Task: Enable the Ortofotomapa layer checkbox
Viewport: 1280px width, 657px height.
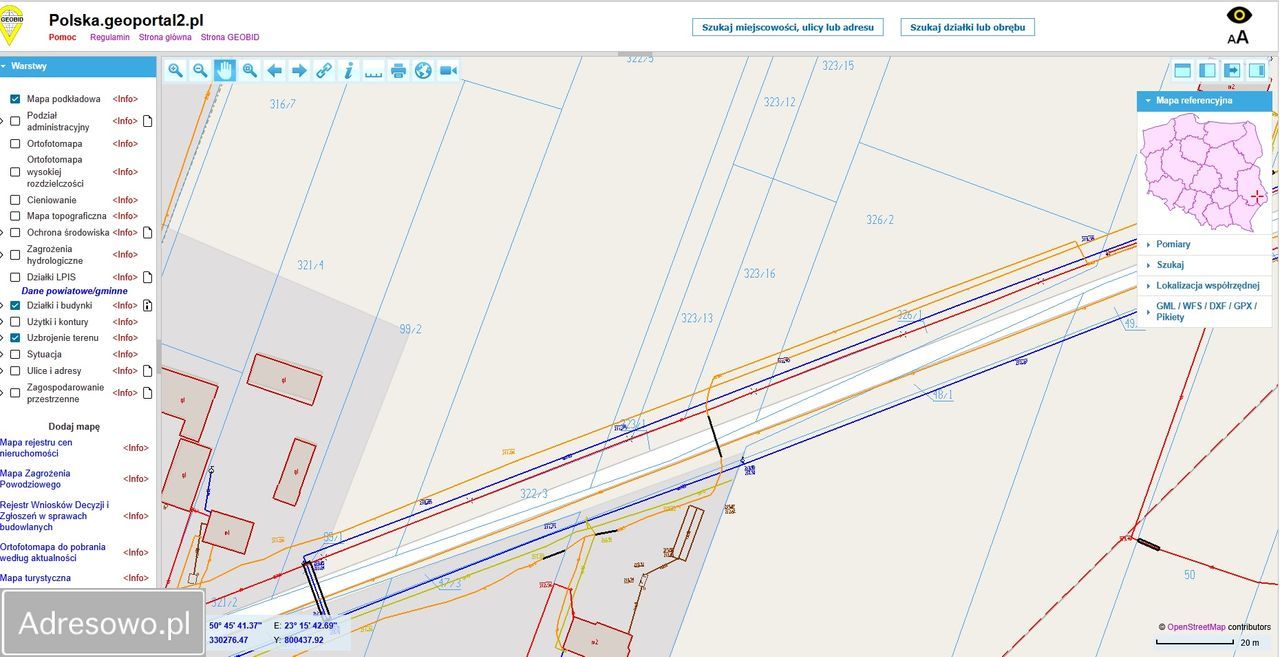Action: point(15,144)
